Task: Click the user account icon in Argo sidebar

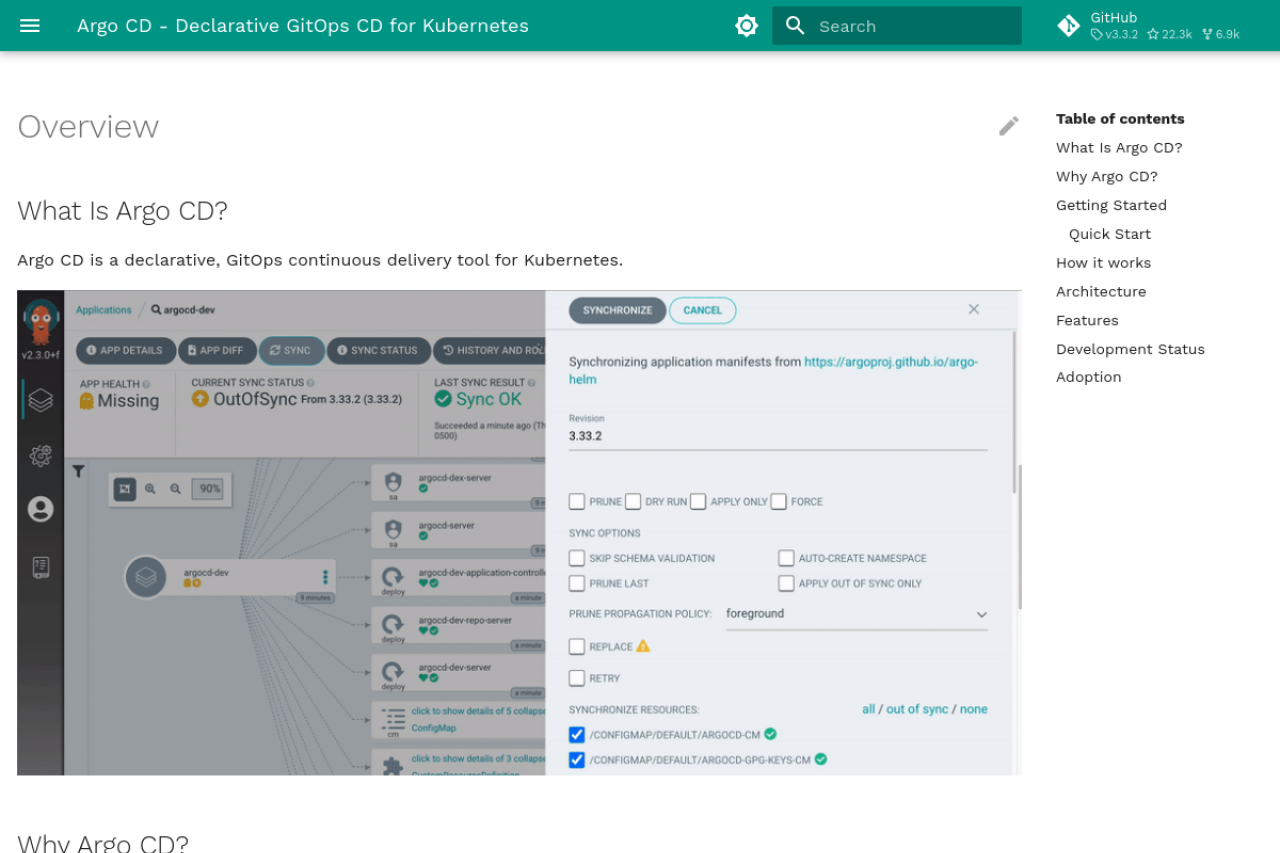Action: 41,509
